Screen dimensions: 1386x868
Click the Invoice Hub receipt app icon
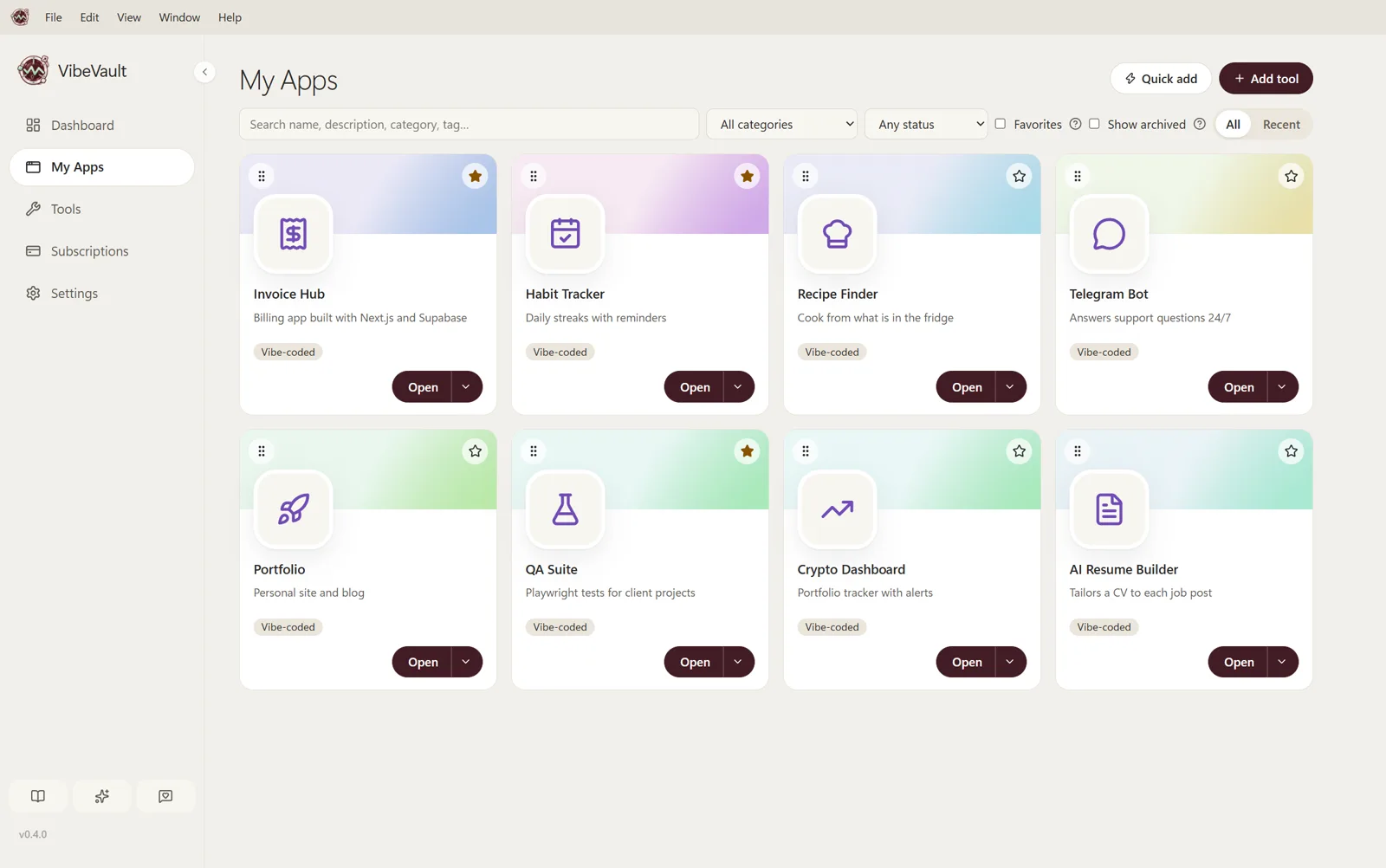click(293, 234)
